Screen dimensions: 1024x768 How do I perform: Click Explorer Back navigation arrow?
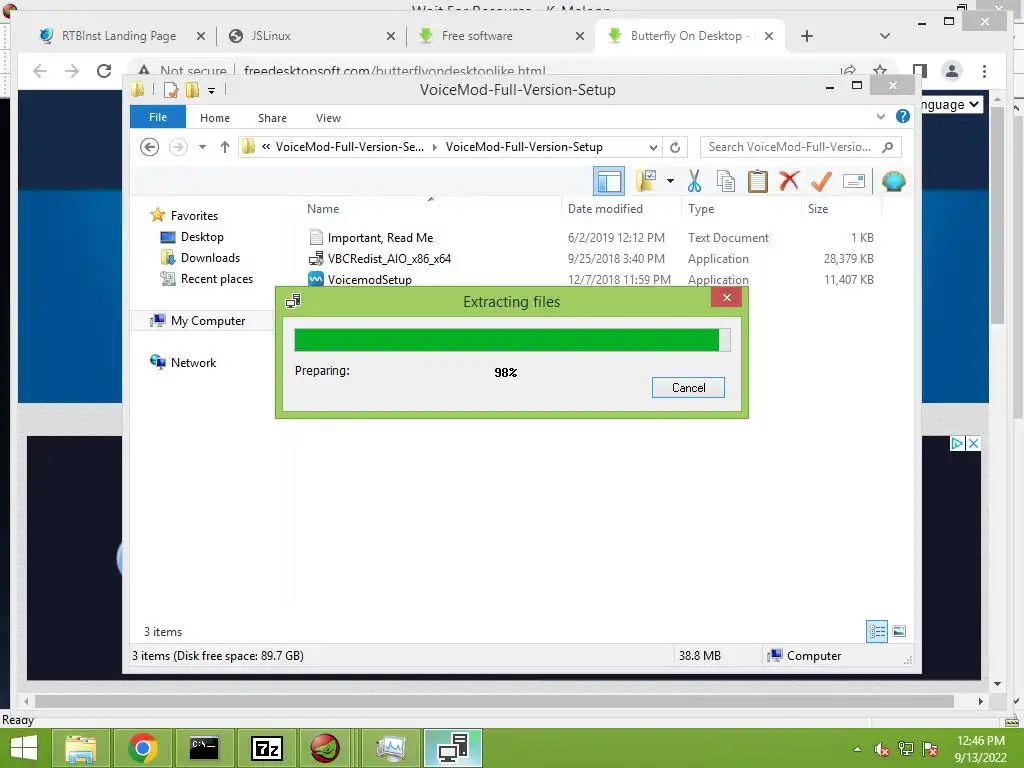pos(150,147)
